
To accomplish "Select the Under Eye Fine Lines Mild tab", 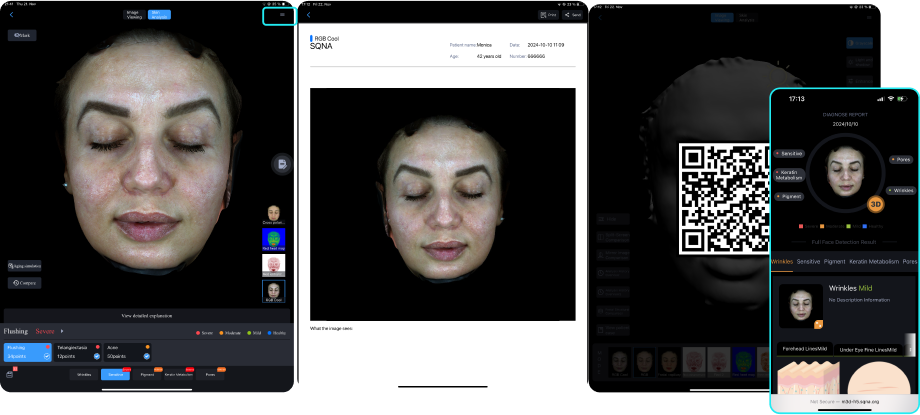I will [868, 350].
